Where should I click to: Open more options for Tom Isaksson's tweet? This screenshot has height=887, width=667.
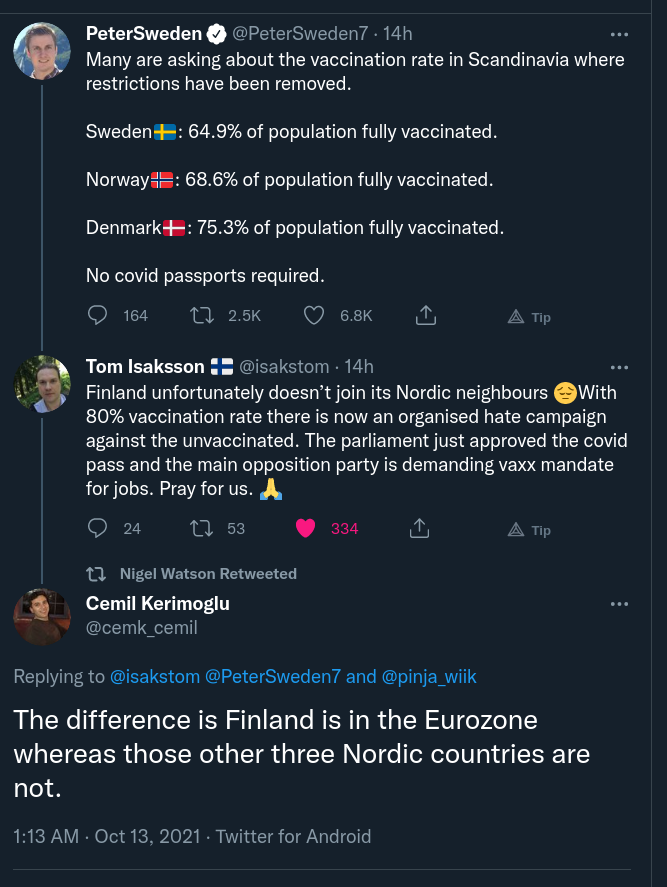[620, 367]
